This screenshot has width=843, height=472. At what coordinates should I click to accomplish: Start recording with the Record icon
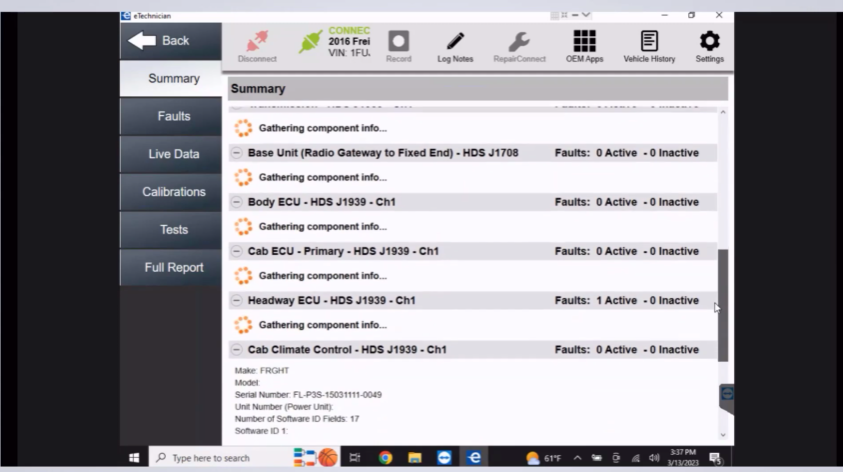coord(398,46)
